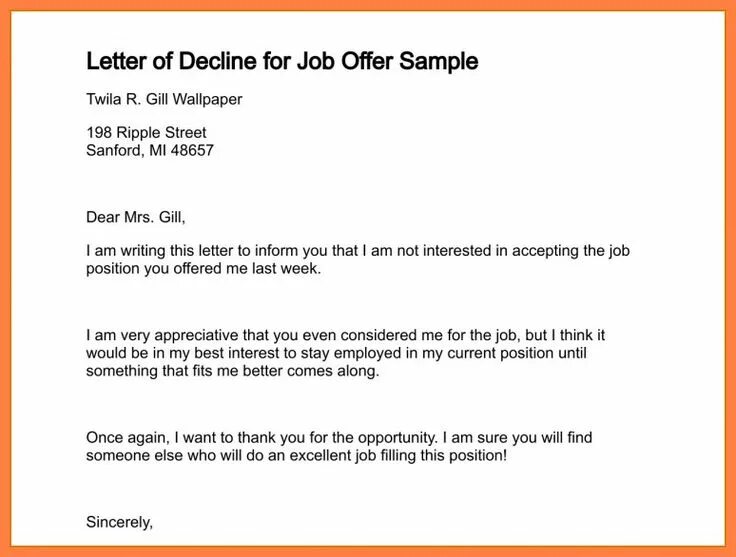Viewport: 736px width, 557px height.
Task: Click the ZIP code '48657'
Action: click(191, 151)
